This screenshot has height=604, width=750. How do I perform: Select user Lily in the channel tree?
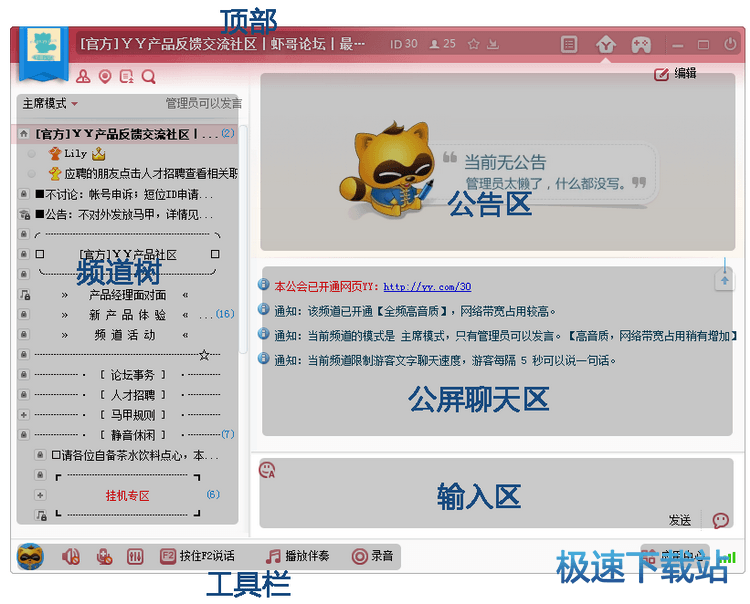(75, 154)
